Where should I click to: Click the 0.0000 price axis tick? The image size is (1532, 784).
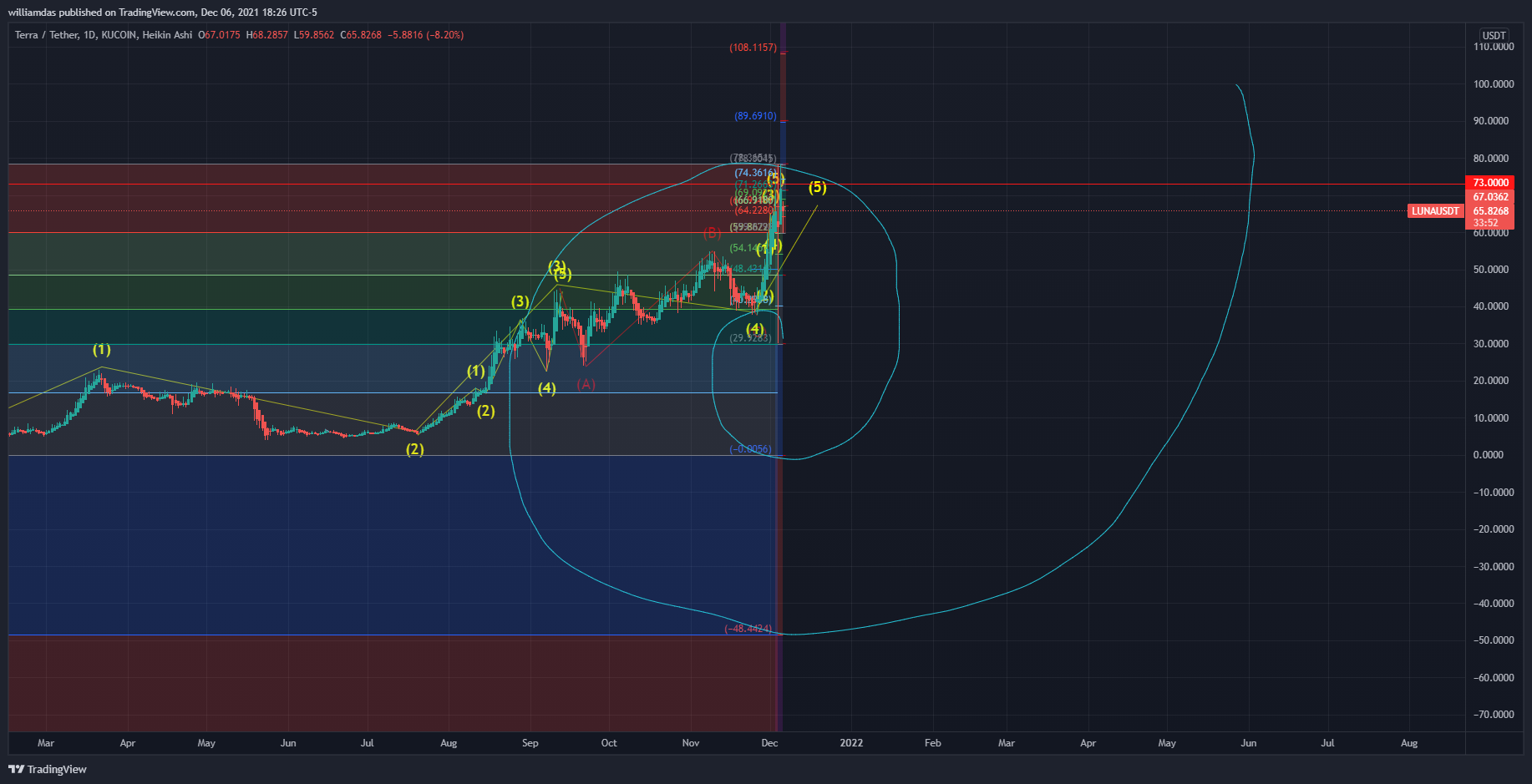[1489, 455]
